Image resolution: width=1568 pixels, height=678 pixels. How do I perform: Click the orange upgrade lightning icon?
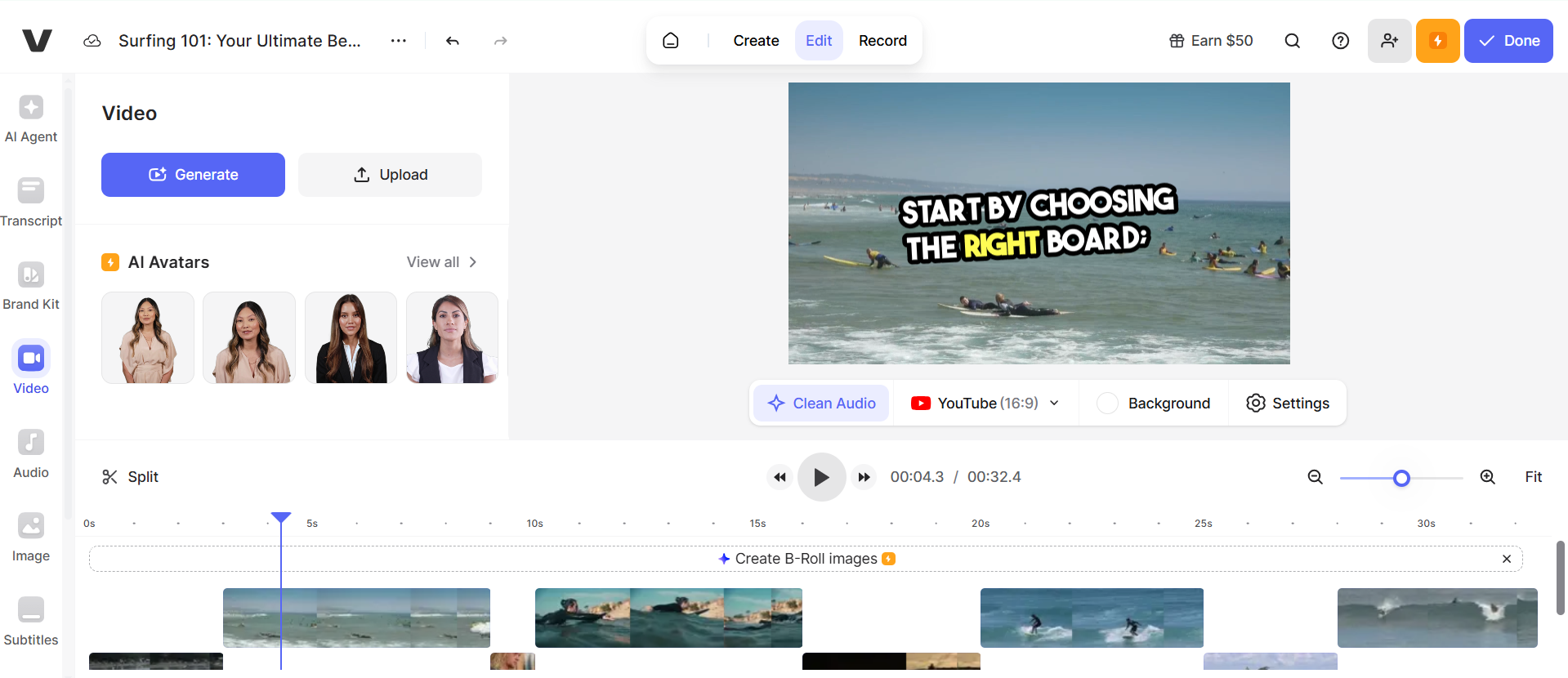pos(1438,41)
